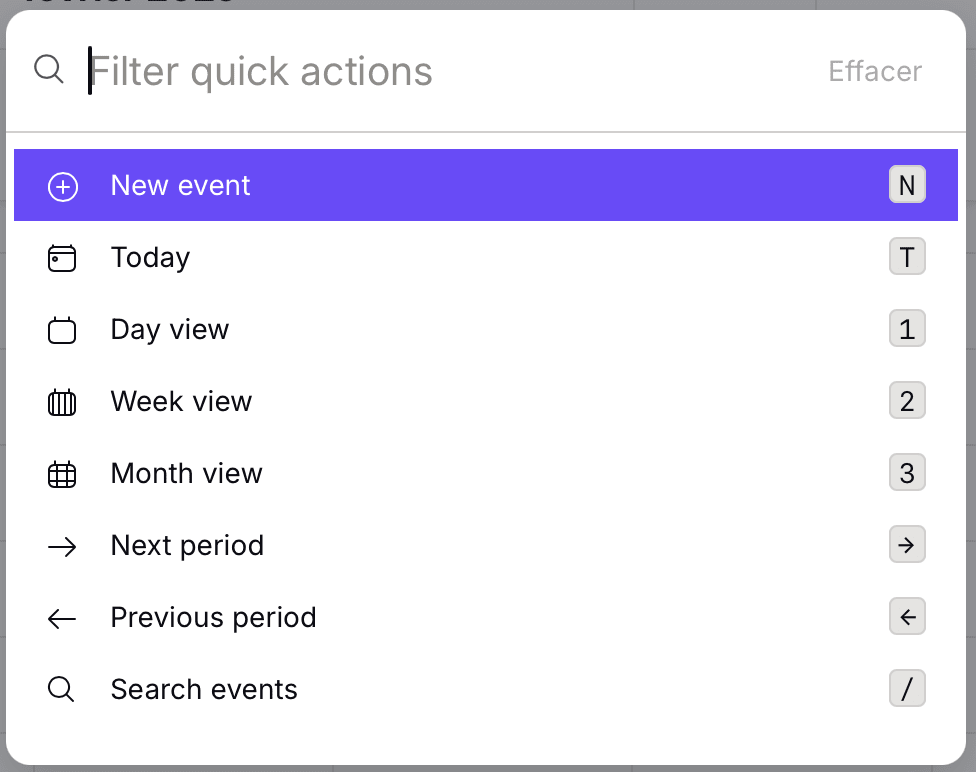Click the Search events magnifier icon

(x=62, y=690)
